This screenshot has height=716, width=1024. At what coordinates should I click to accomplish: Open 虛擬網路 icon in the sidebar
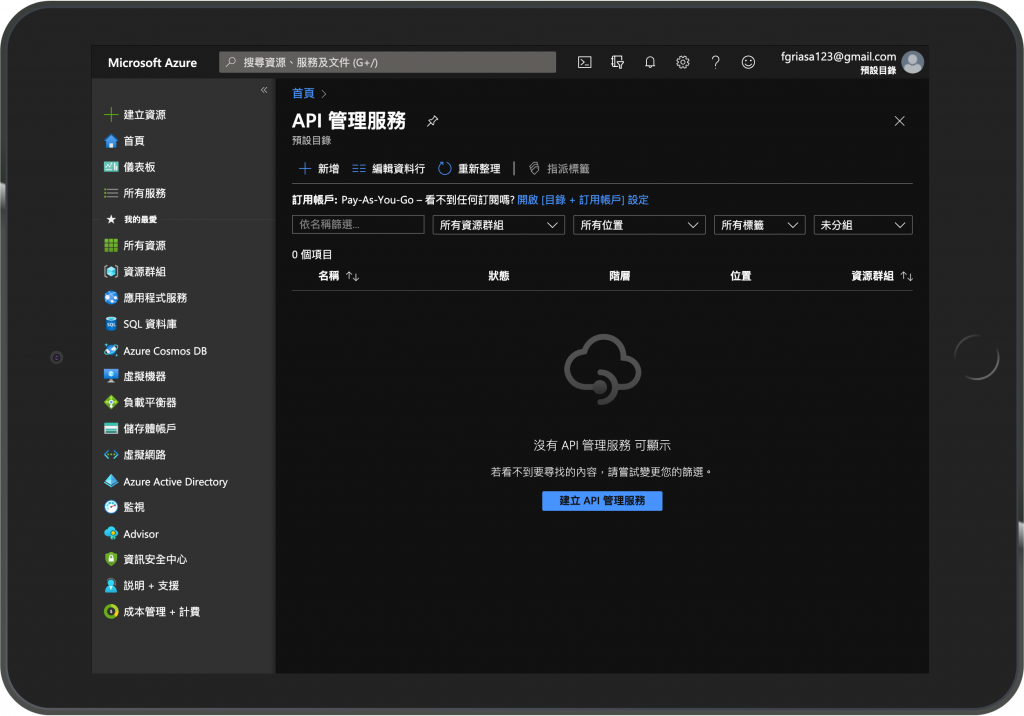point(111,455)
